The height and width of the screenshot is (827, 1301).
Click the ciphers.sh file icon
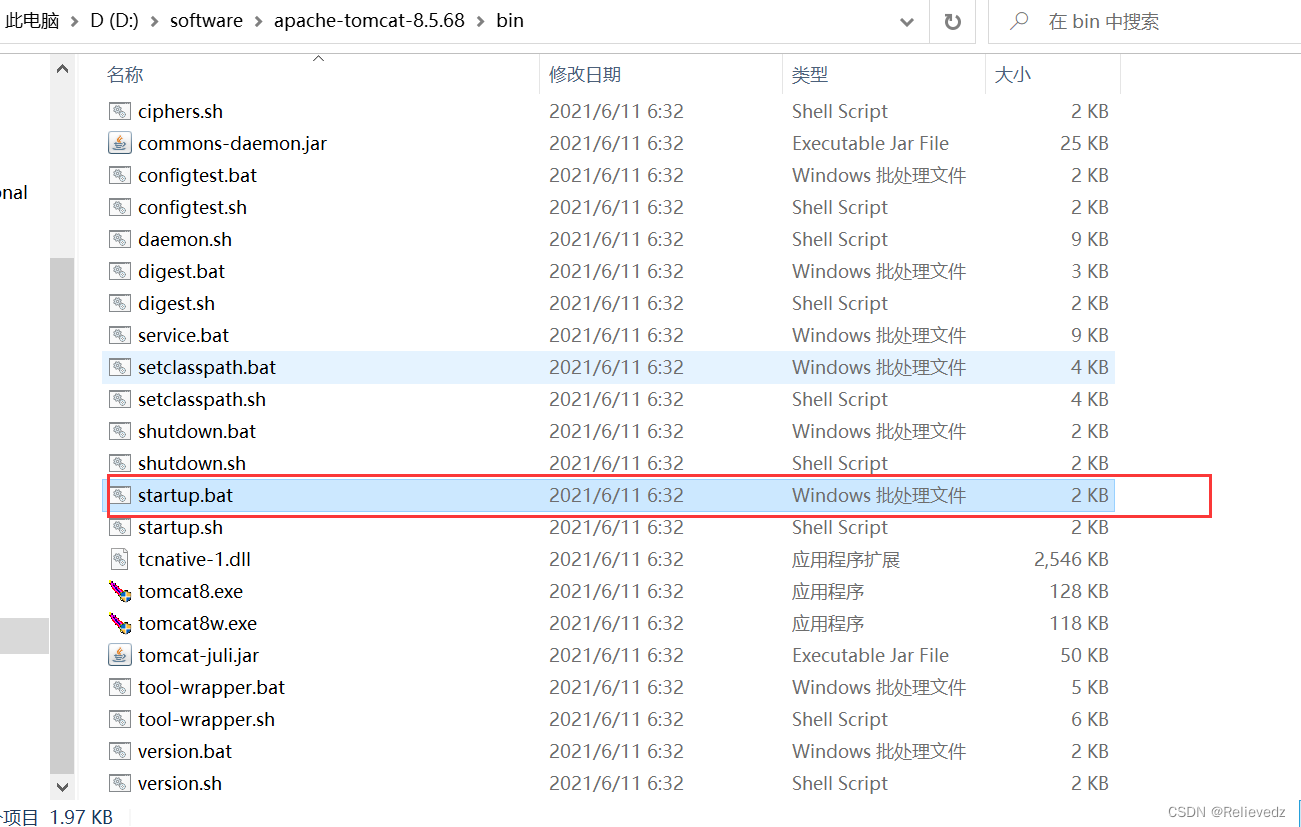120,112
